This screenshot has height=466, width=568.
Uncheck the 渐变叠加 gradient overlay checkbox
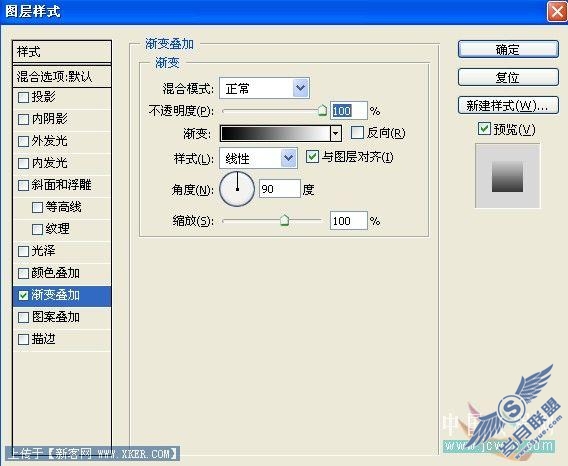pos(24,295)
